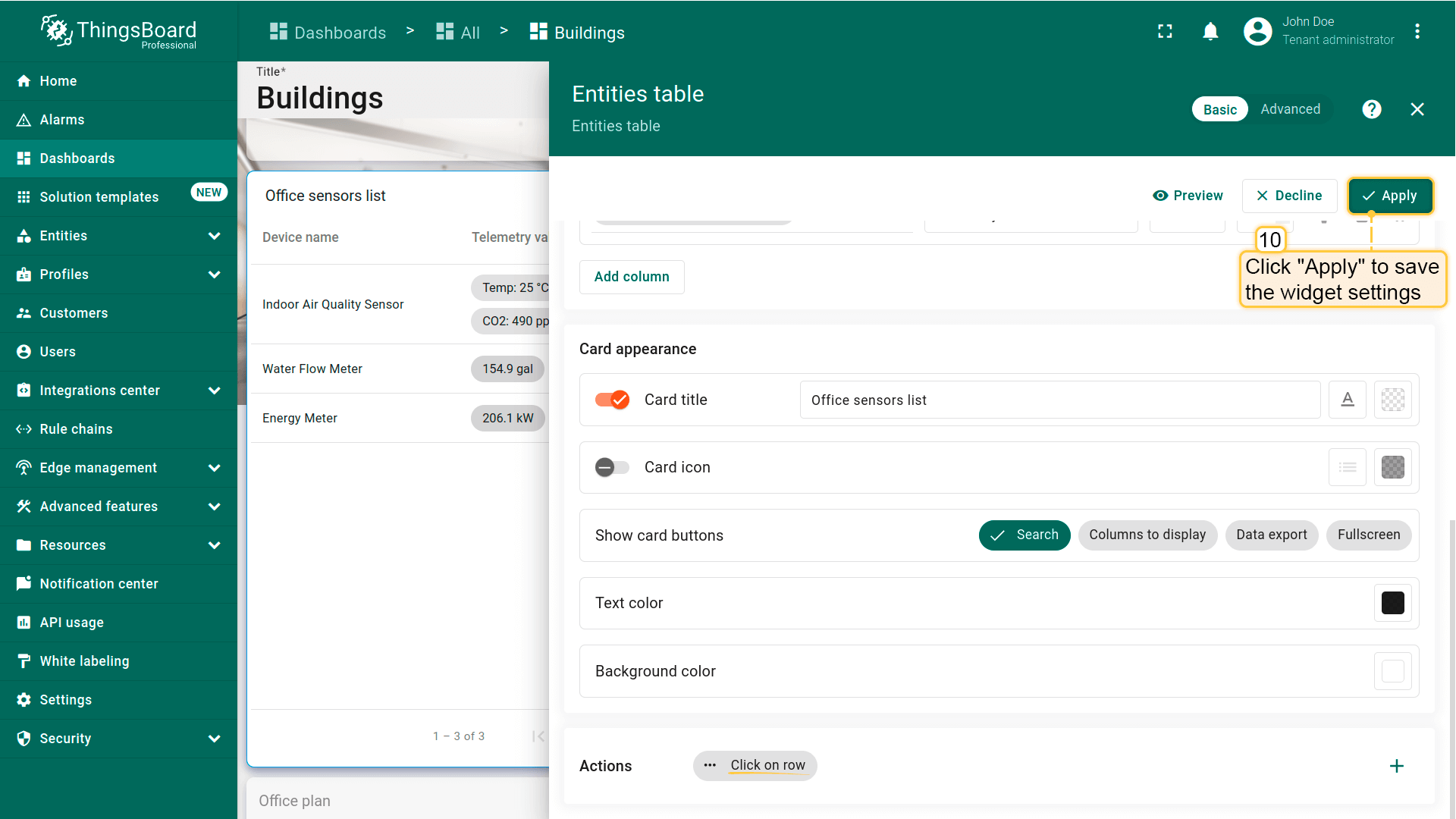Open card title font settings icon
1456x819 pixels.
pyautogui.click(x=1347, y=400)
